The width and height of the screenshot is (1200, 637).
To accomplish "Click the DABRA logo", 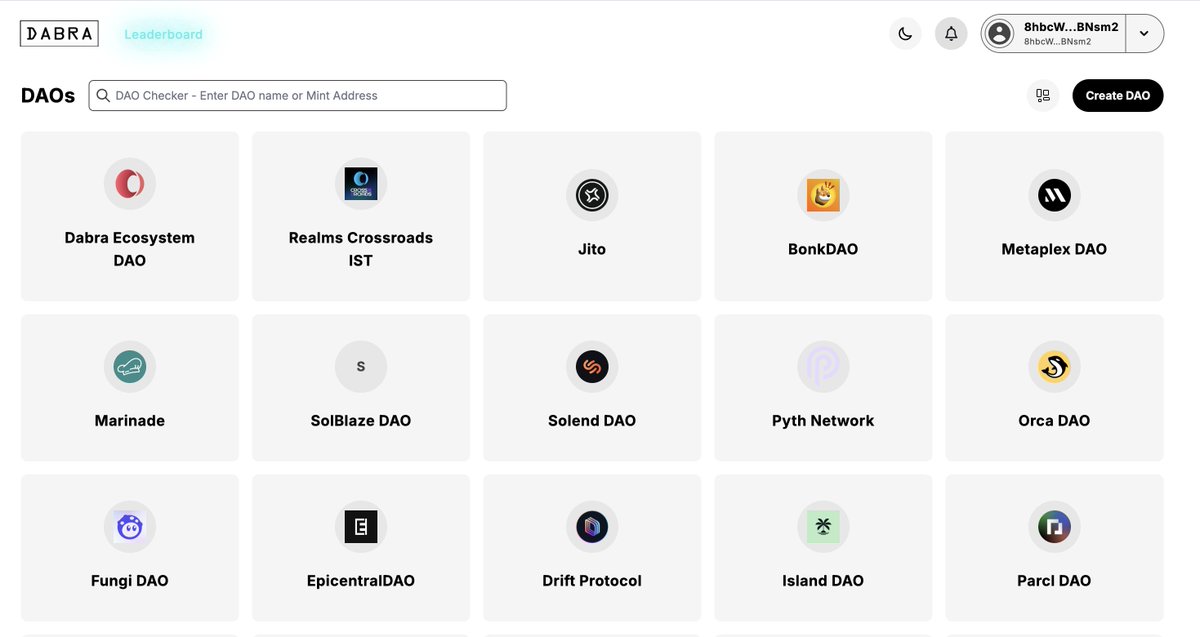I will coord(59,34).
